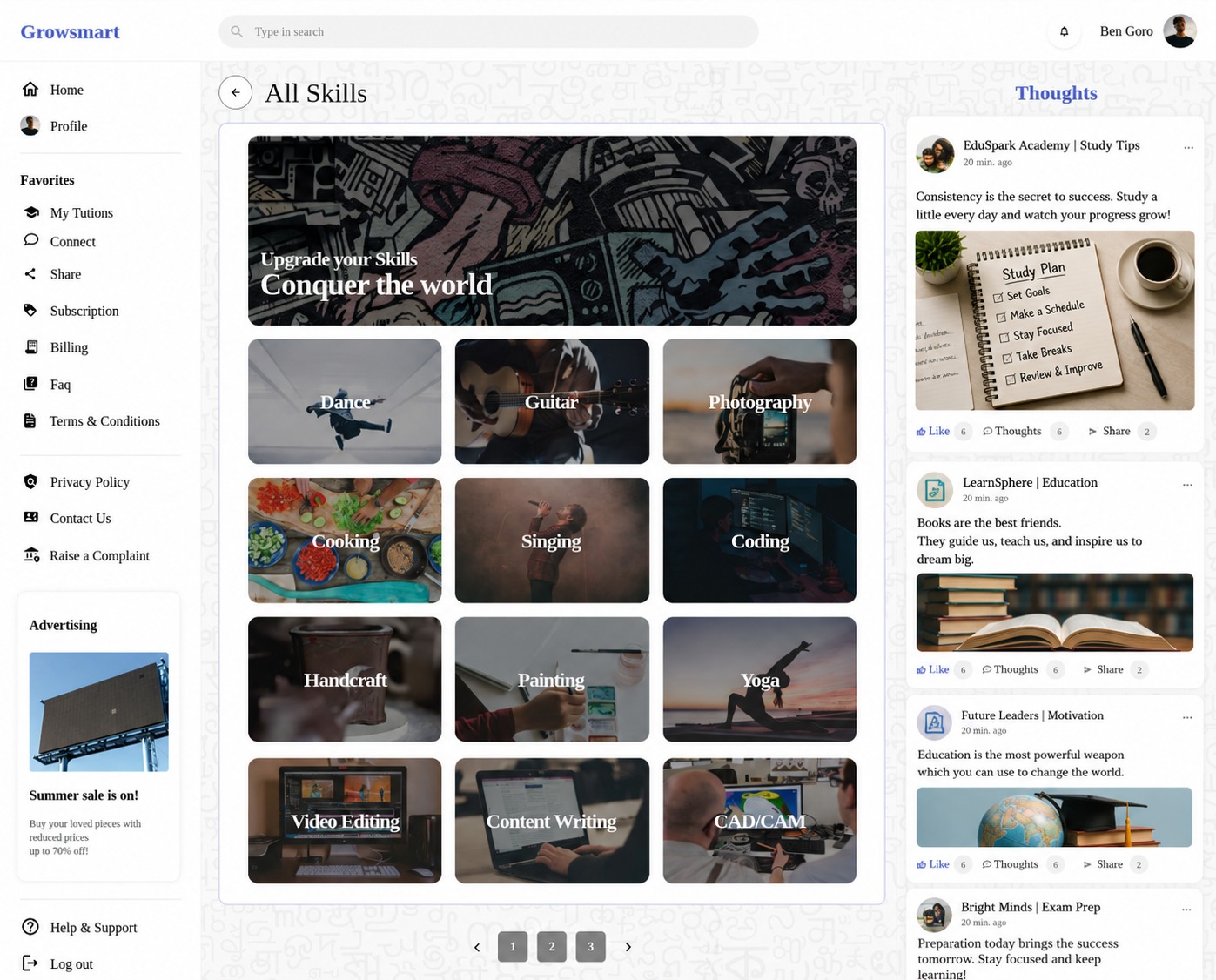Open Thoughts on LearnSphere post
The image size is (1216, 980).
[1011, 669]
